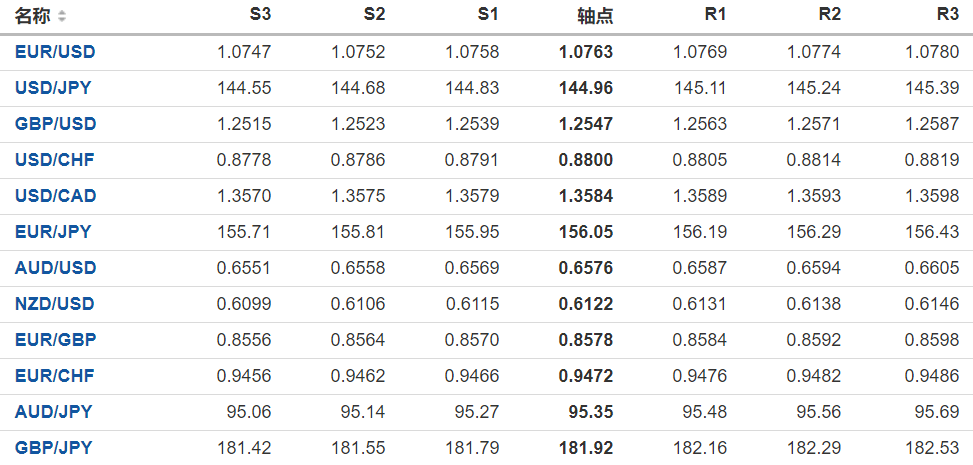
Task: Click the R1 column header
Action: (x=715, y=16)
